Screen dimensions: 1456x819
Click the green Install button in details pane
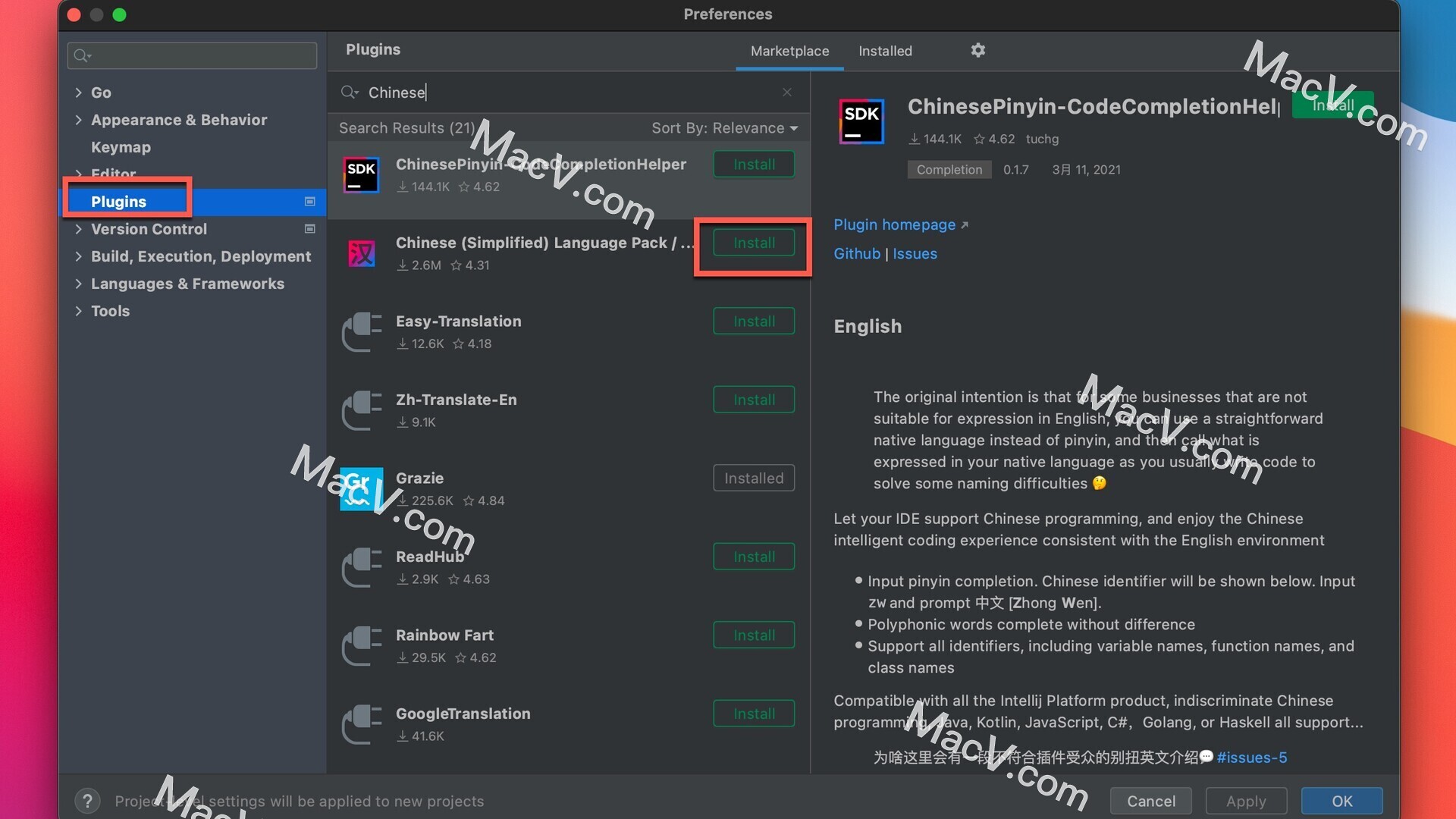click(x=1332, y=105)
